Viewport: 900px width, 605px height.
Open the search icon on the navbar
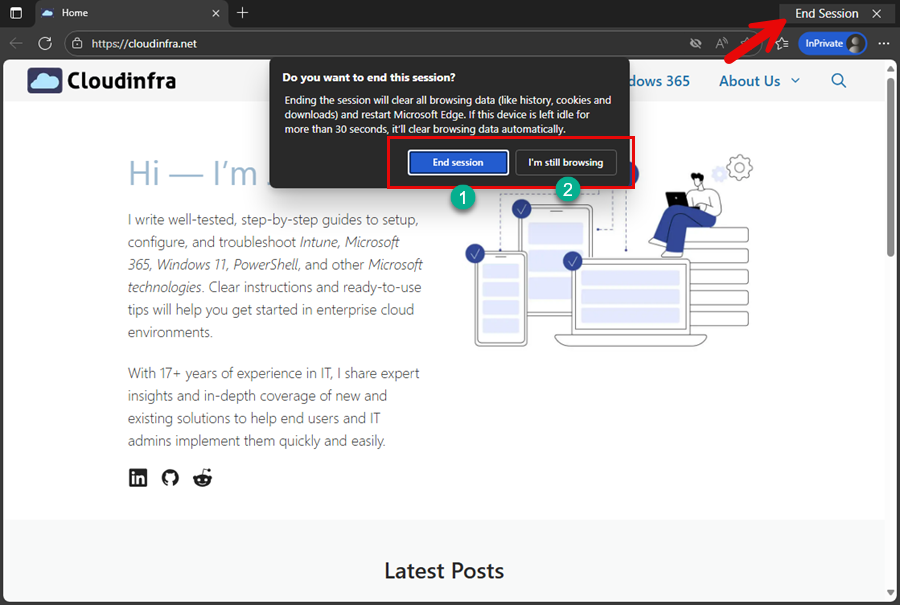(838, 81)
